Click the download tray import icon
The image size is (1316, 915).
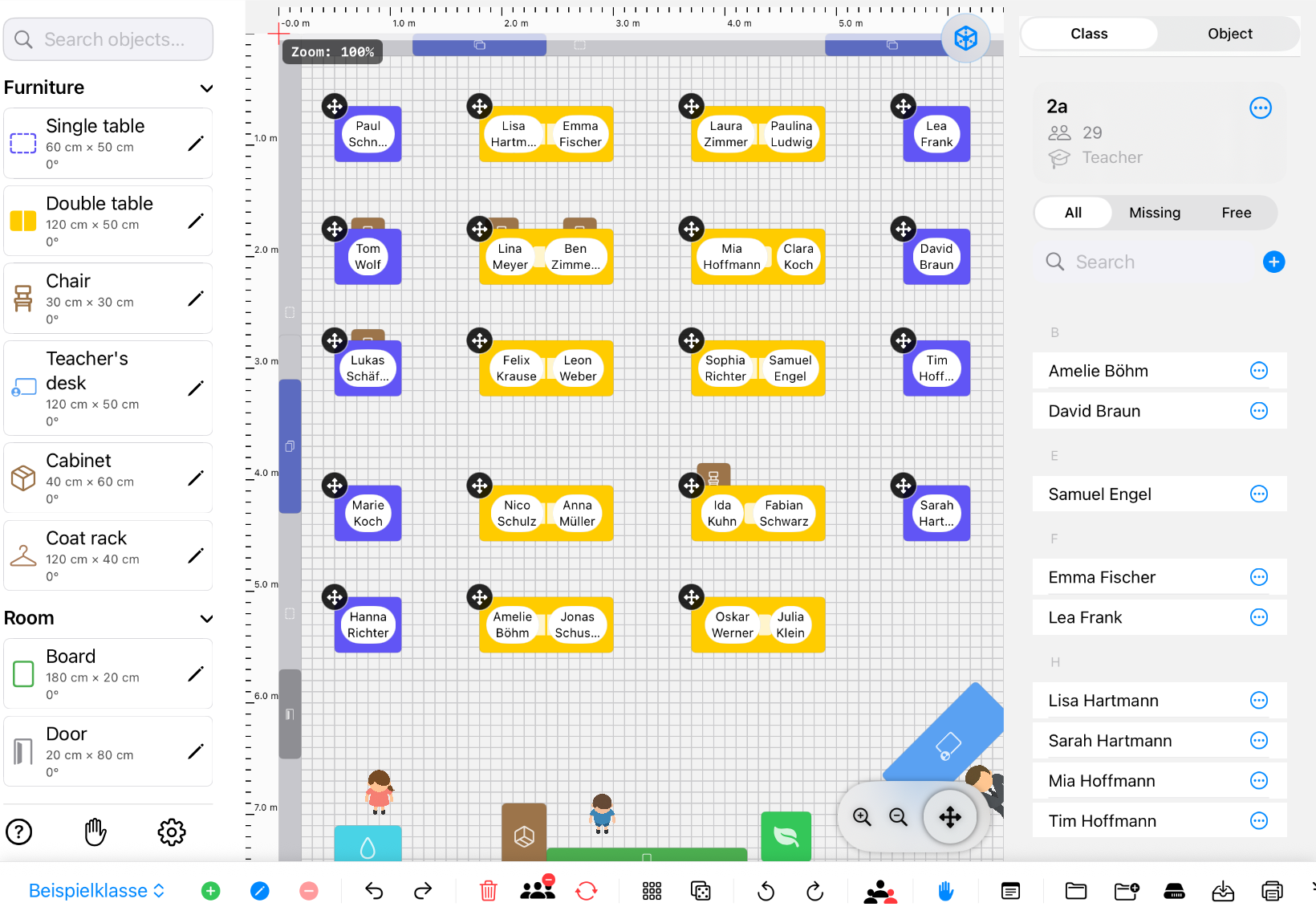tap(1223, 891)
